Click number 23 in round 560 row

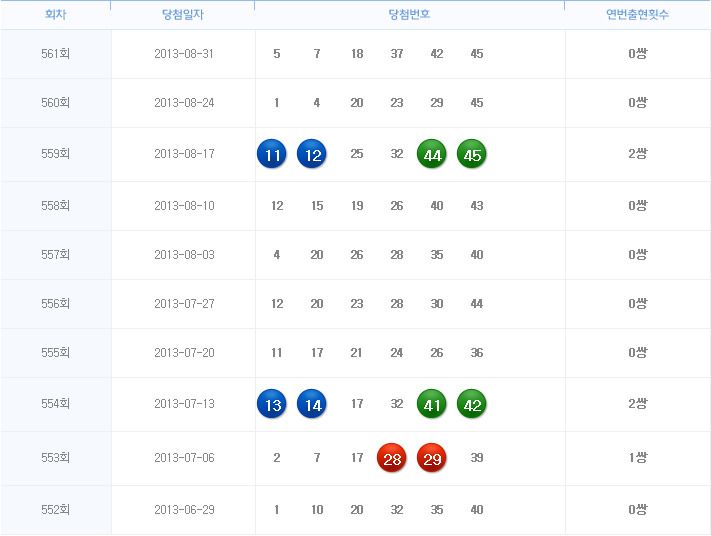coord(397,102)
